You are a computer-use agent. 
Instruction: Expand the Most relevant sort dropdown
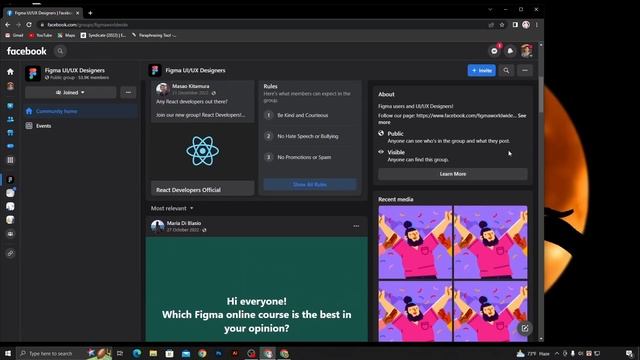click(x=172, y=208)
